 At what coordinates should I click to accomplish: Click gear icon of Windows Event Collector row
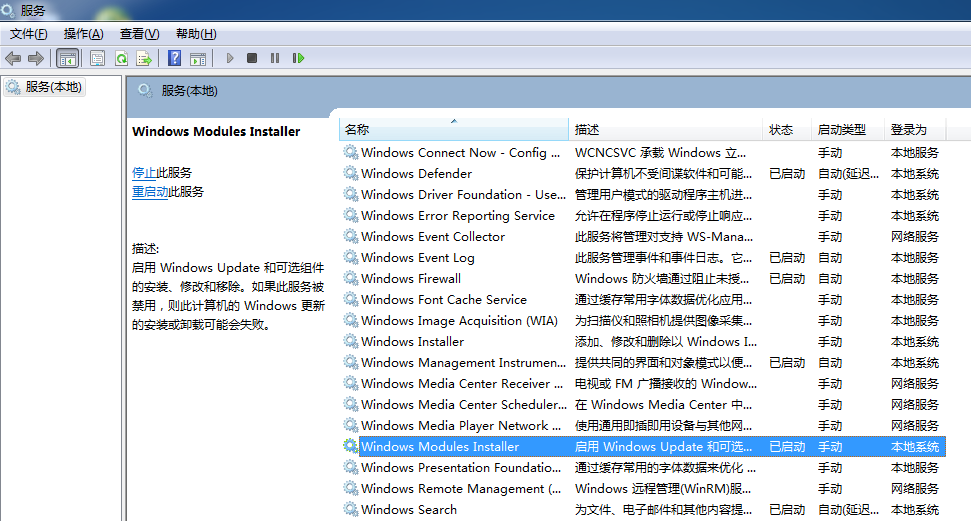(x=351, y=236)
